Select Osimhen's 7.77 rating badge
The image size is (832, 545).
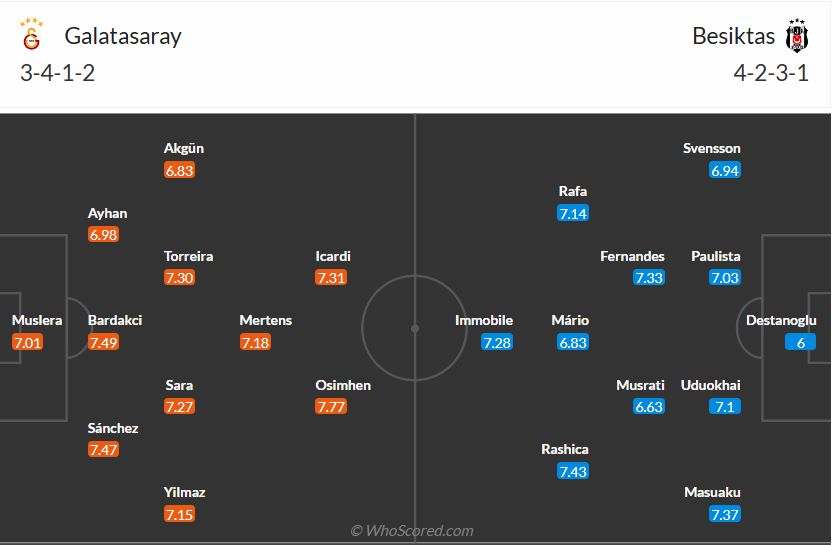pos(331,406)
